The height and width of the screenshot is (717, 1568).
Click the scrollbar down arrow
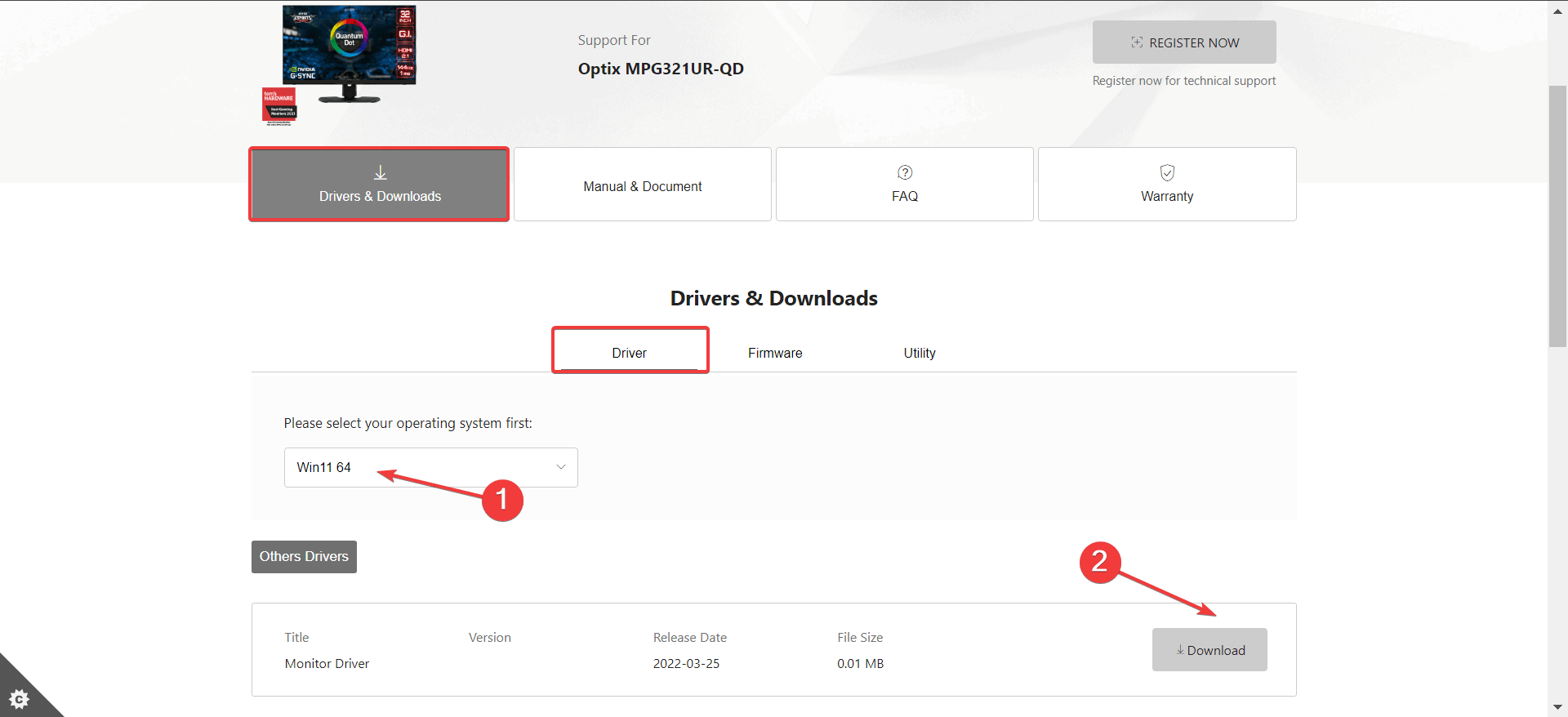coord(1557,707)
